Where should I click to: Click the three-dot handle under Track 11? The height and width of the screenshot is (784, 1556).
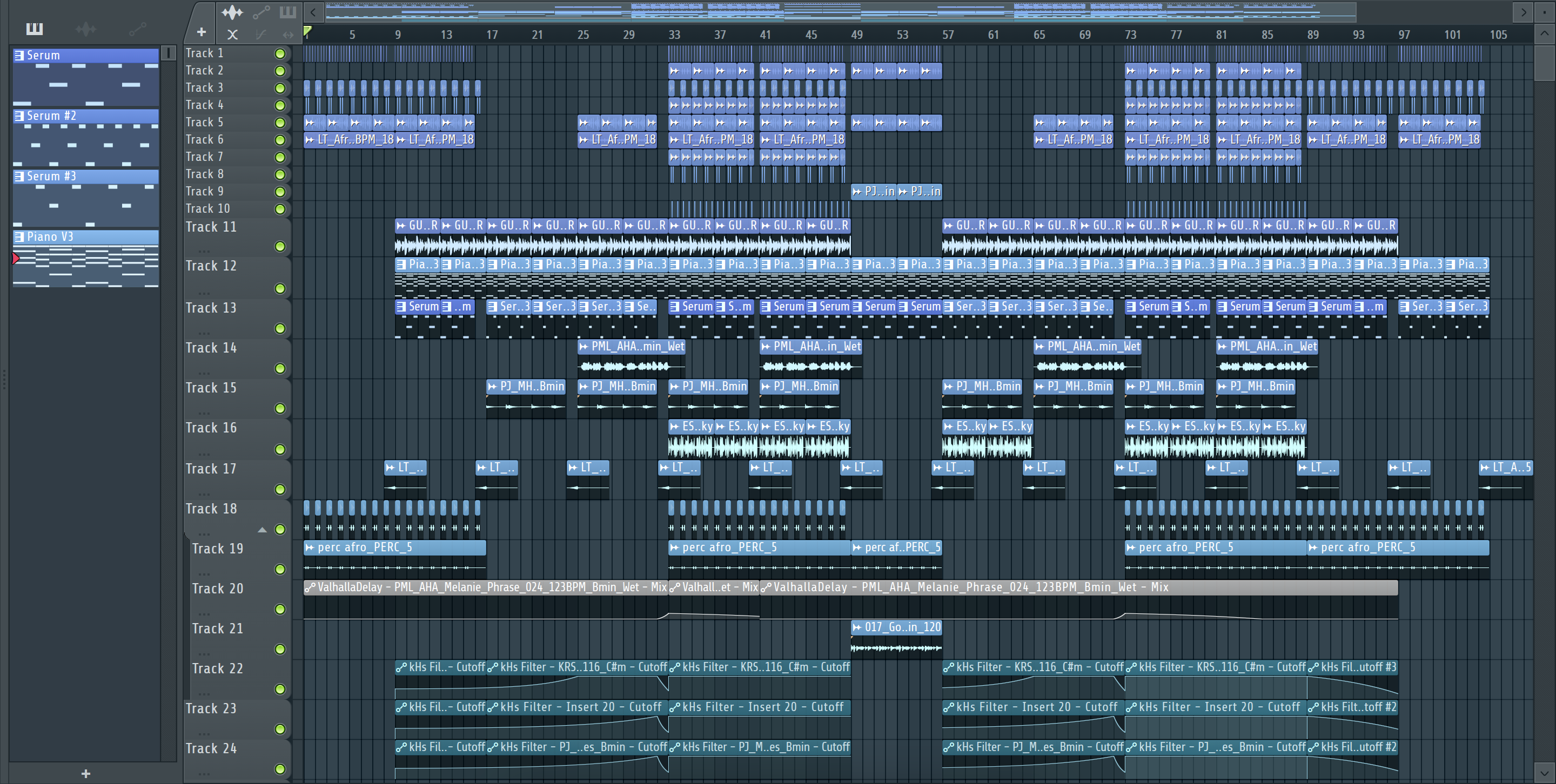[x=204, y=252]
